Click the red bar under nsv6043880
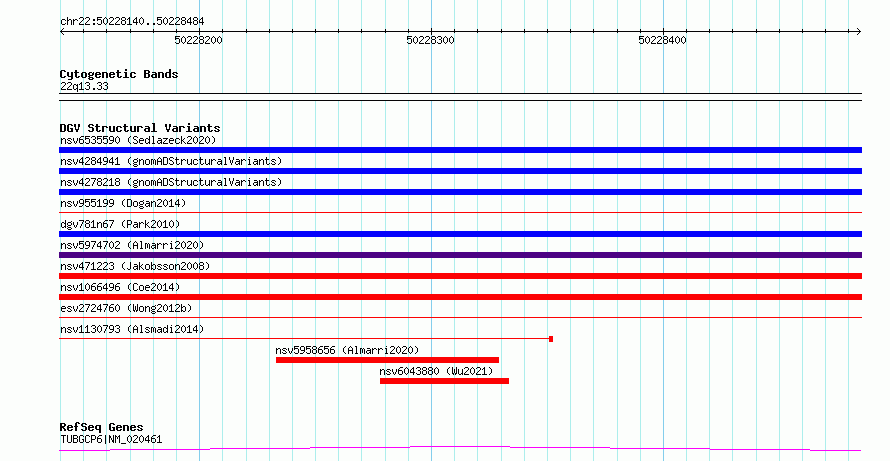Screen dimensions: 890x461 pos(444,381)
